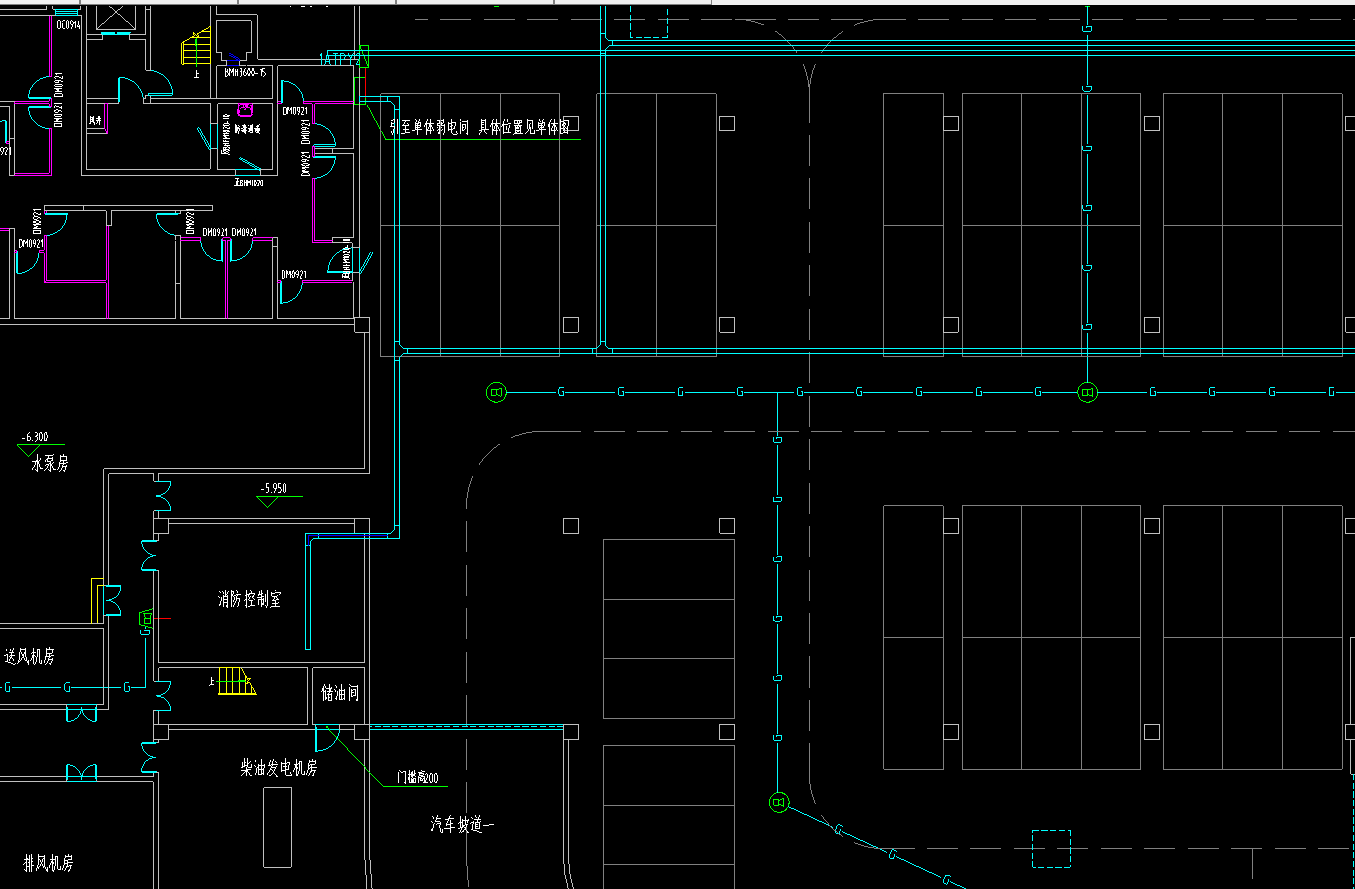Click the OC0914 tag
The image size is (1355, 889).
click(68, 25)
